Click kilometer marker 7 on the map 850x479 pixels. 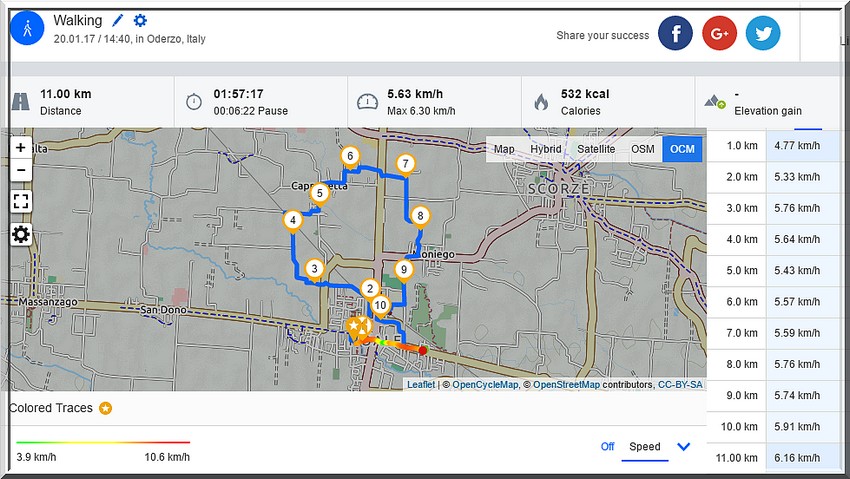(x=405, y=165)
